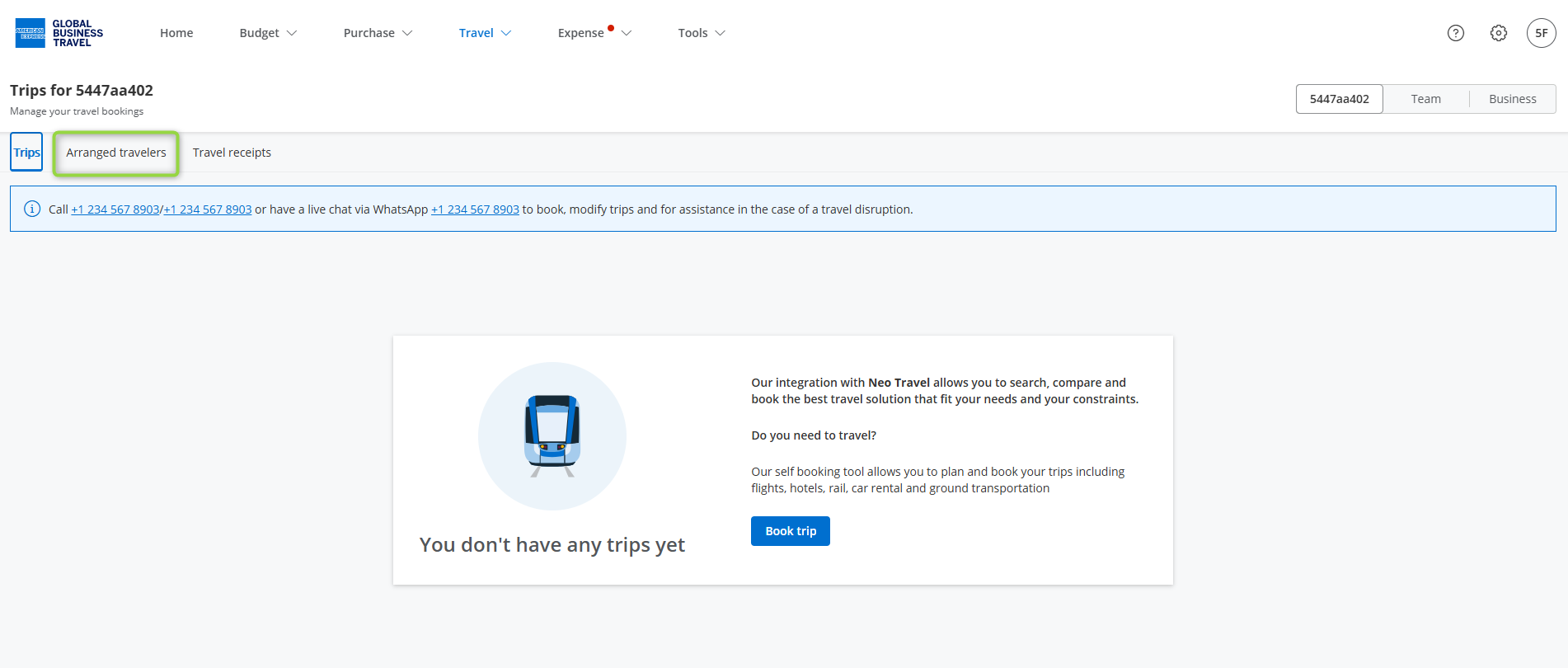The width and height of the screenshot is (1568, 668).
Task: Click the Book trip button
Action: pos(790,531)
